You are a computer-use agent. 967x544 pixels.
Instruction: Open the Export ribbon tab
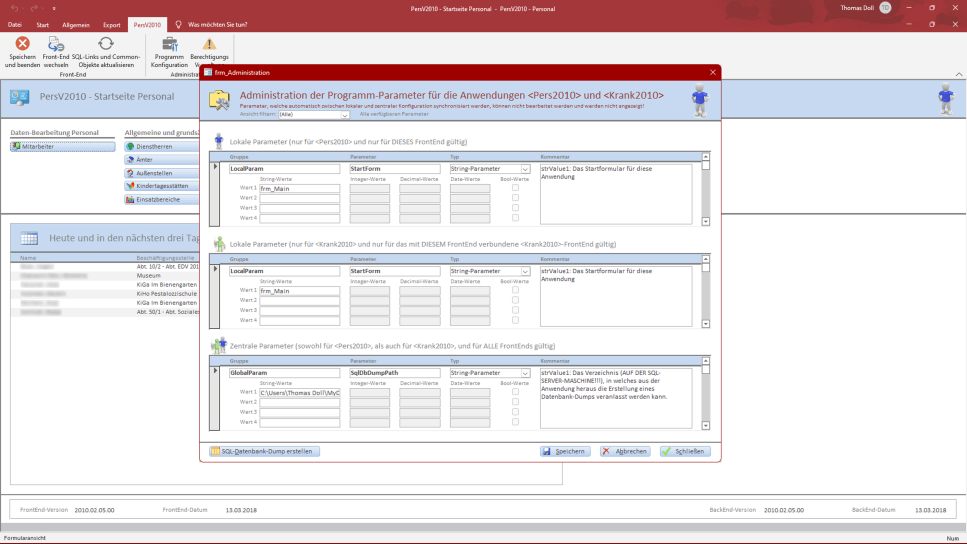[112, 24]
